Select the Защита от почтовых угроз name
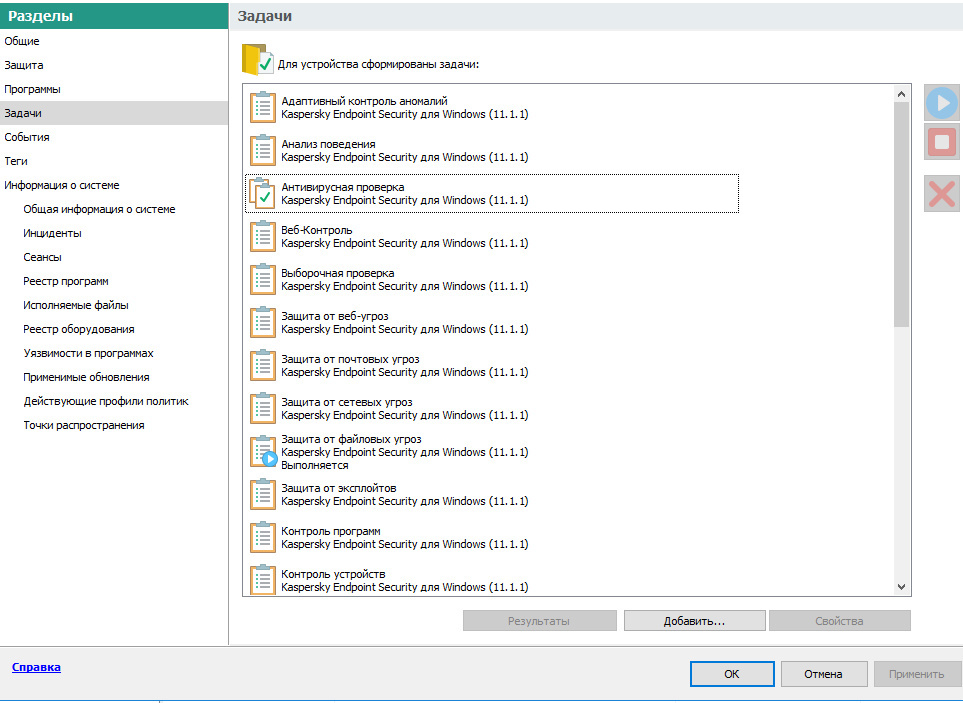Screen dimensions: 963x703 (350, 359)
